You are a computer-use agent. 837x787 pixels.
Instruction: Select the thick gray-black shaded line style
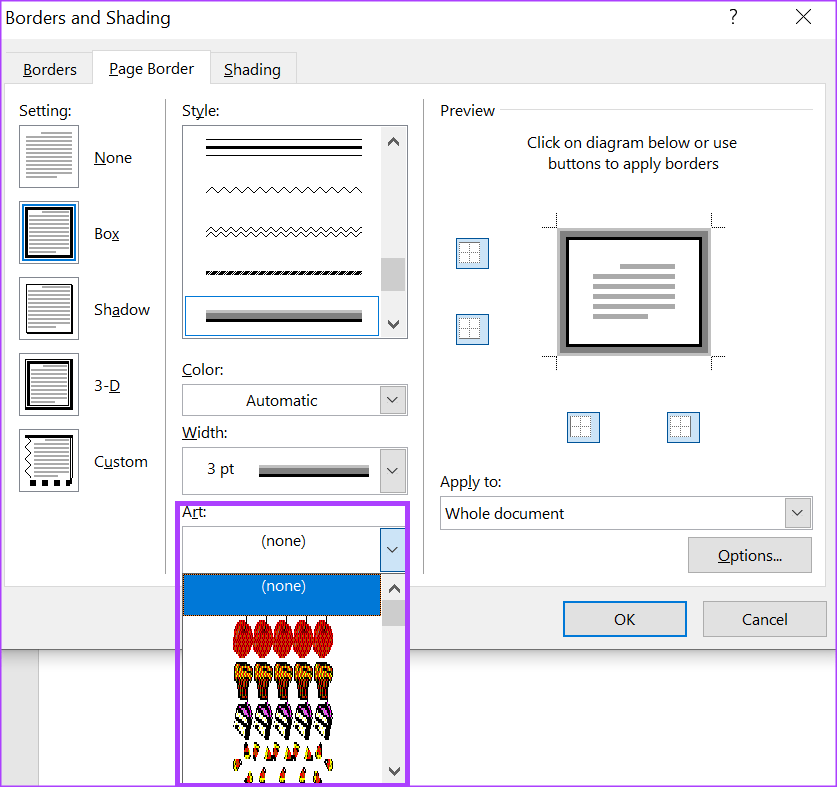tap(282, 316)
